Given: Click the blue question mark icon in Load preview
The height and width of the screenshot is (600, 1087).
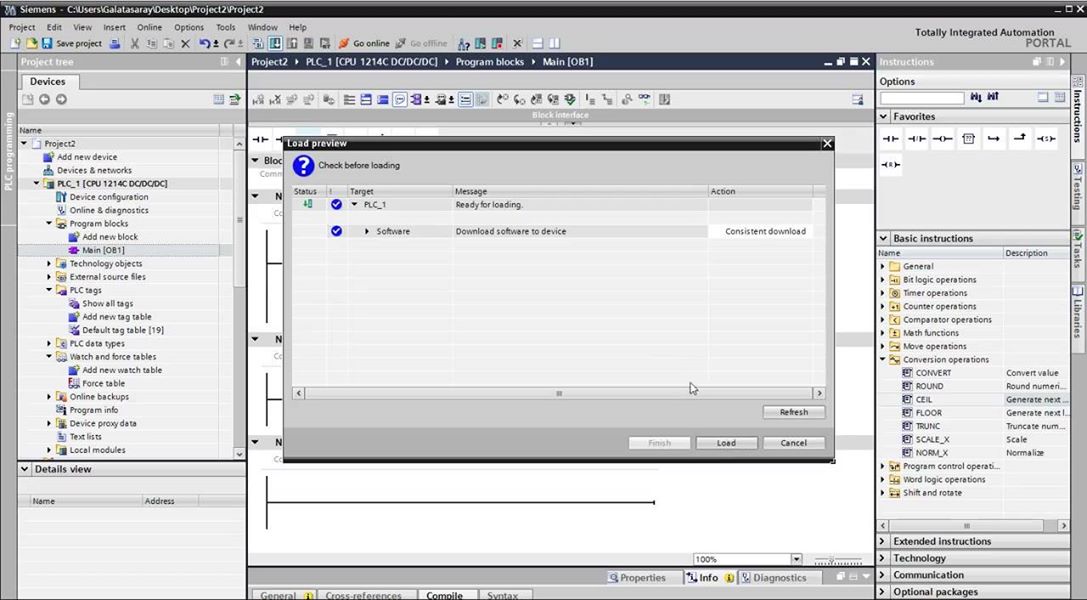Looking at the screenshot, I should coord(303,166).
